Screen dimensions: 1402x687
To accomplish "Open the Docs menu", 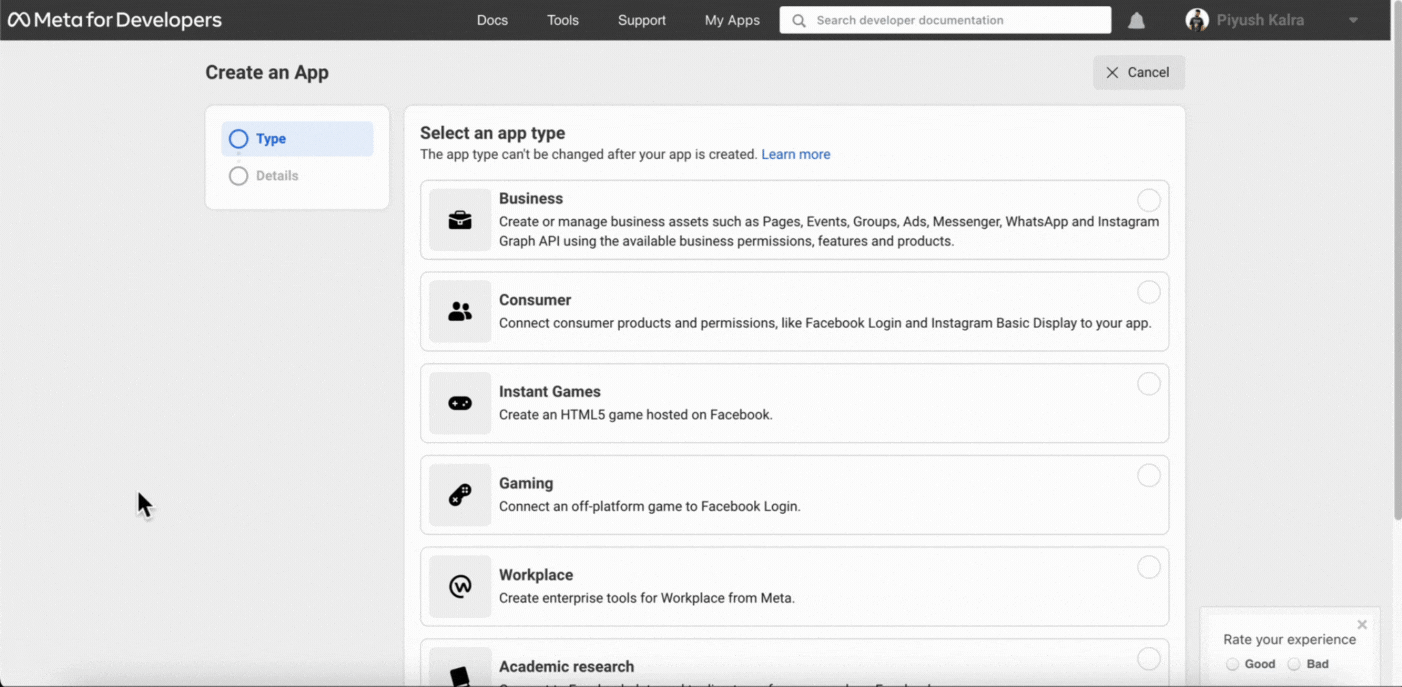I will coord(492,20).
